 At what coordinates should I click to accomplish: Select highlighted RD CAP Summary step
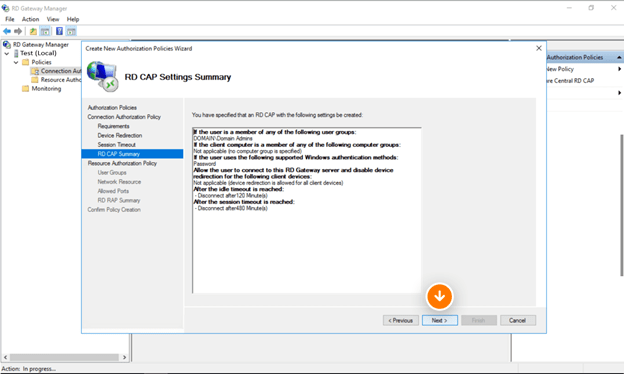pyautogui.click(x=132, y=154)
